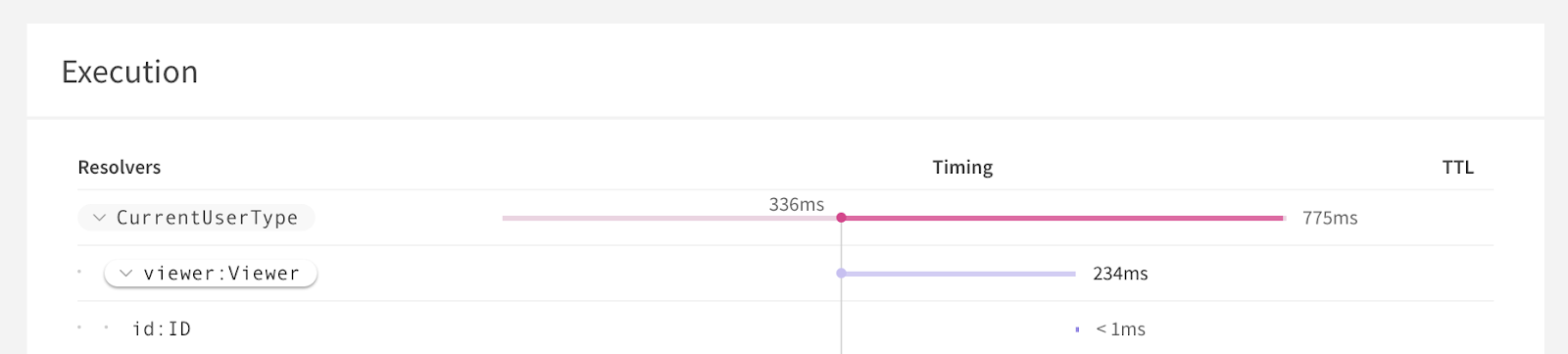The width and height of the screenshot is (1568, 354).
Task: Click the vertical timeline guide line
Action: [841, 294]
